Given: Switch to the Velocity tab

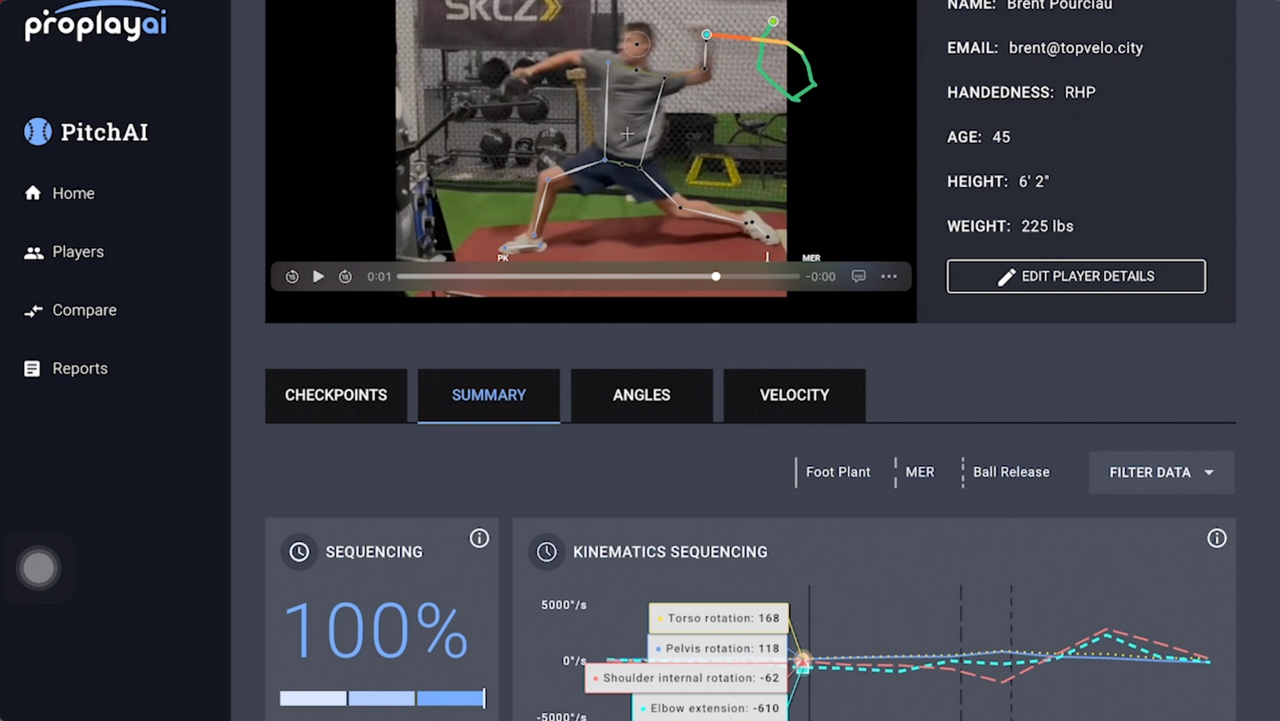Looking at the screenshot, I should pos(794,395).
